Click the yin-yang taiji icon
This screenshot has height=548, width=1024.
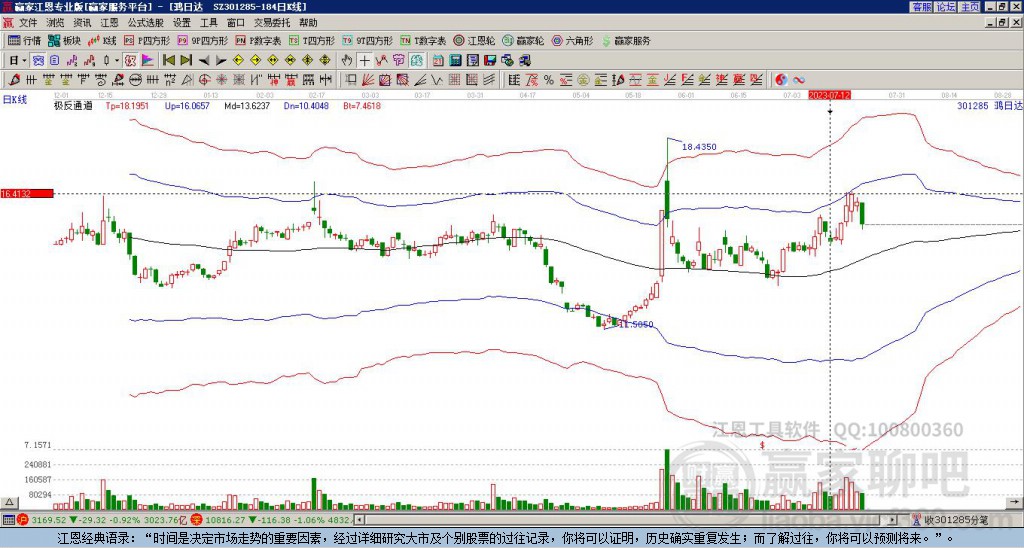coord(780,80)
